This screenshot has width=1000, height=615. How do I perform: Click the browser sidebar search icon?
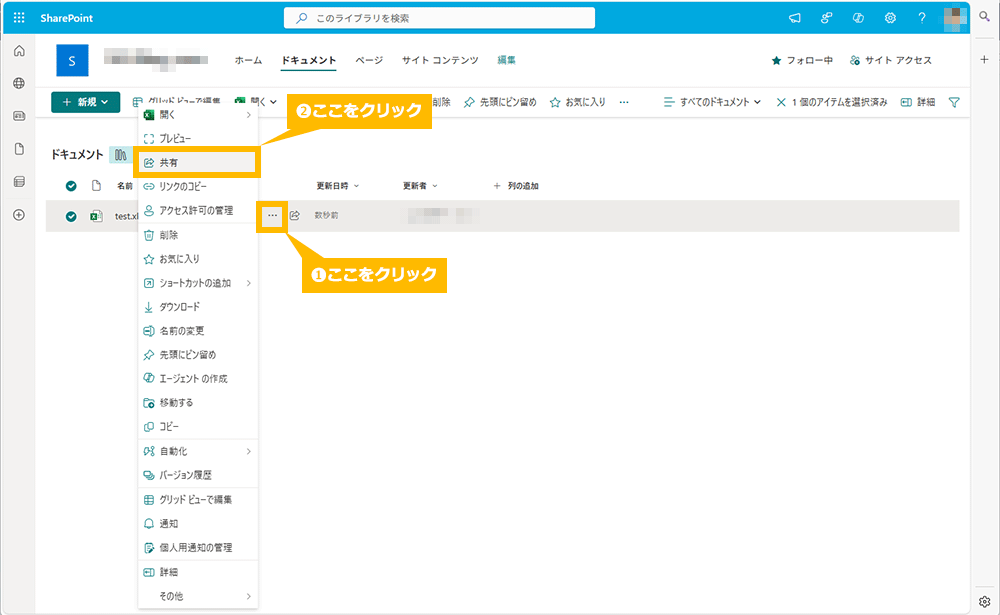[x=985, y=17]
